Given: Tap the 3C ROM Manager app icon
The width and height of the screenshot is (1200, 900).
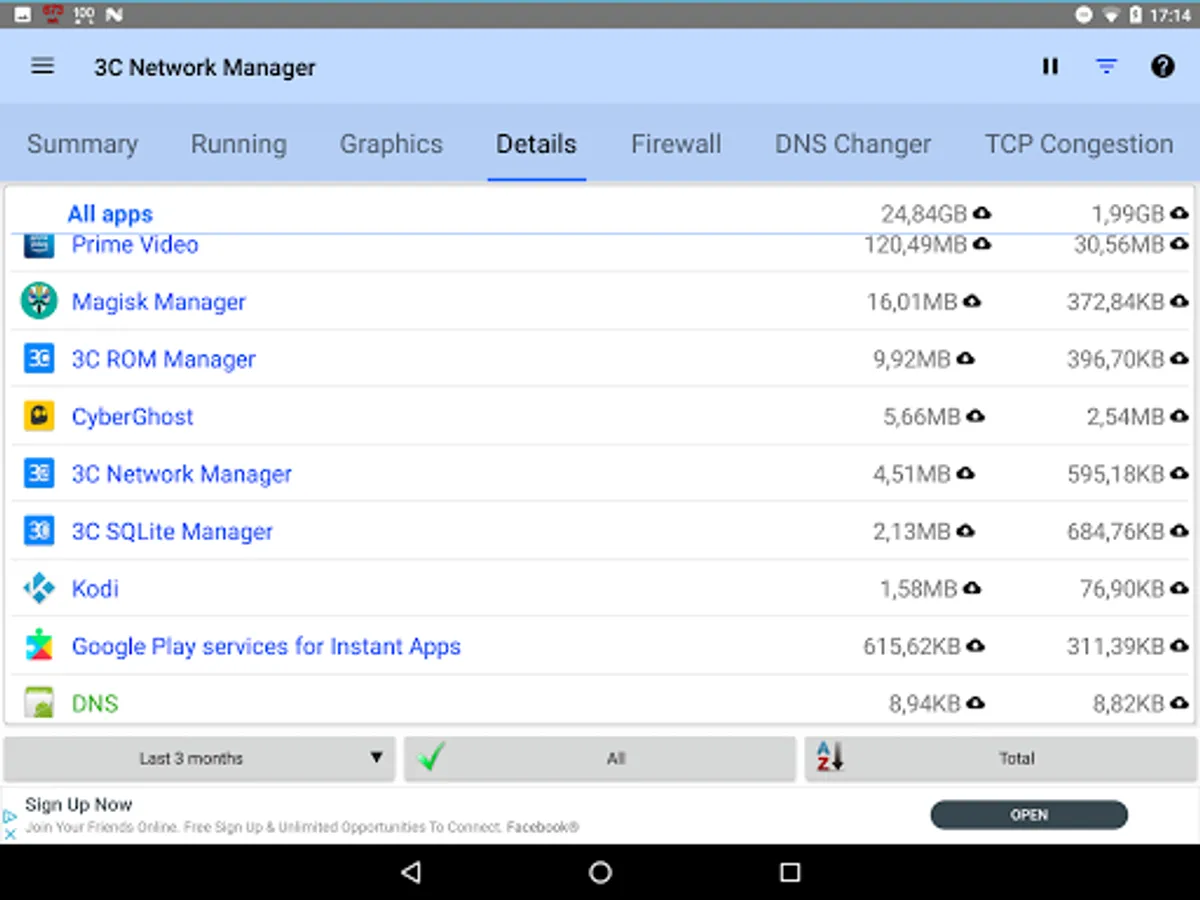Looking at the screenshot, I should pyautogui.click(x=39, y=358).
